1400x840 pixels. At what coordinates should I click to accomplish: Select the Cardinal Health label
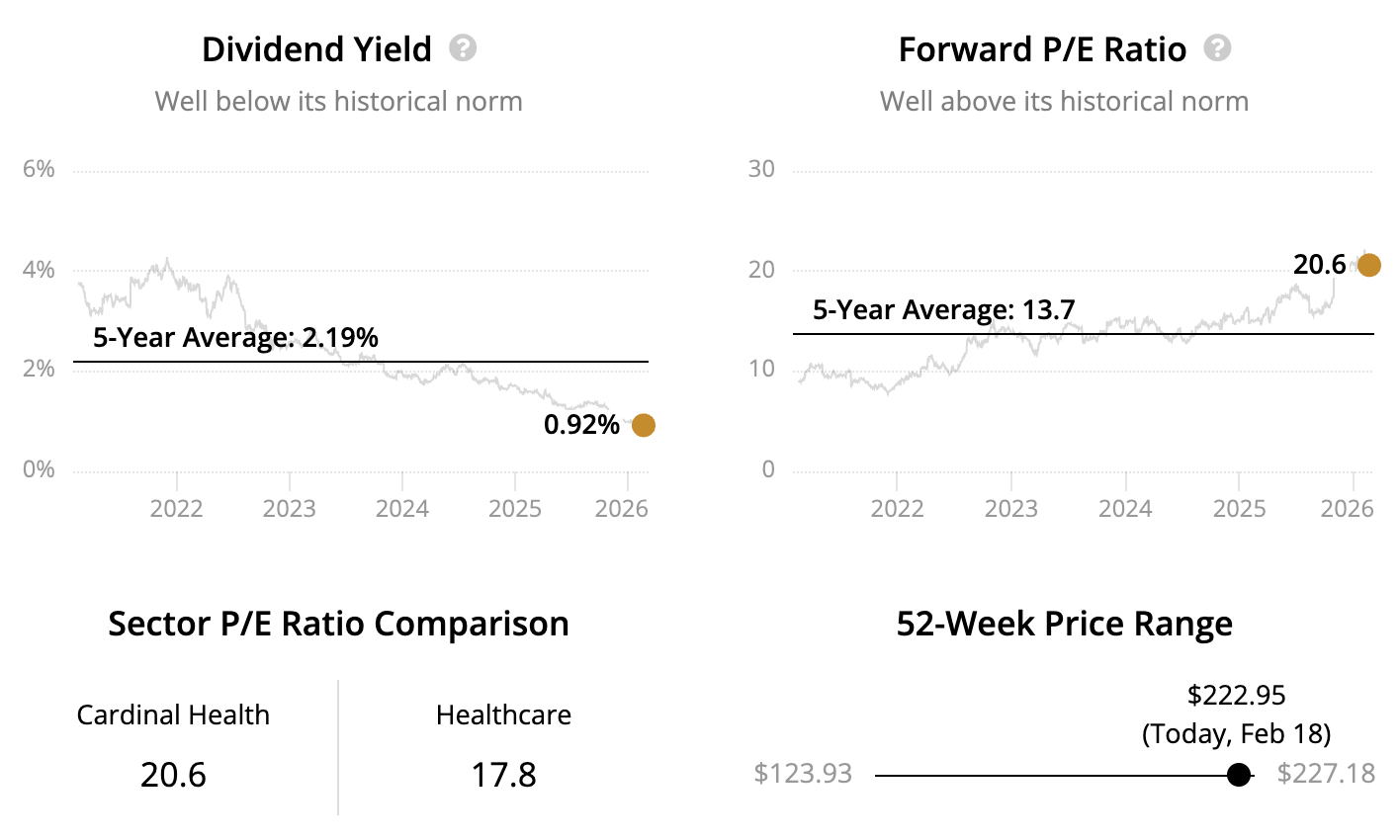tap(173, 715)
